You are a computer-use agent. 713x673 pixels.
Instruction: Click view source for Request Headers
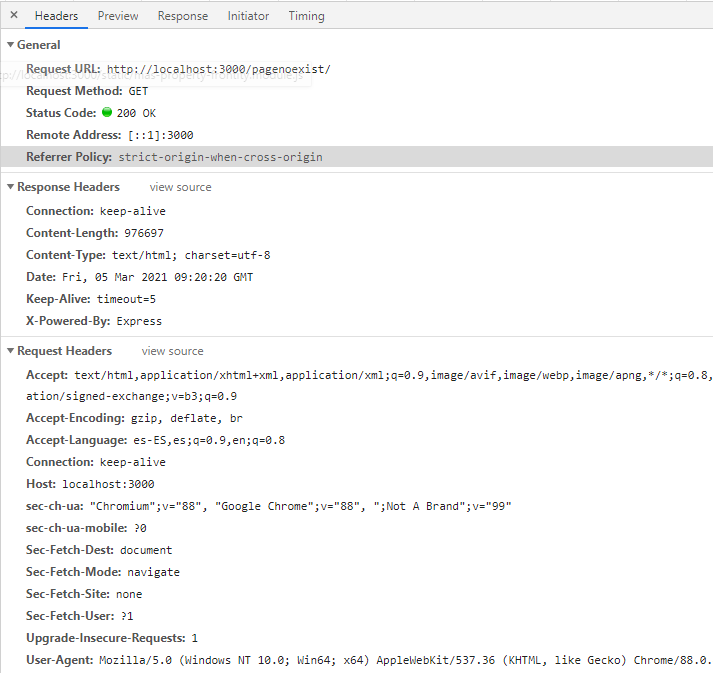172,351
